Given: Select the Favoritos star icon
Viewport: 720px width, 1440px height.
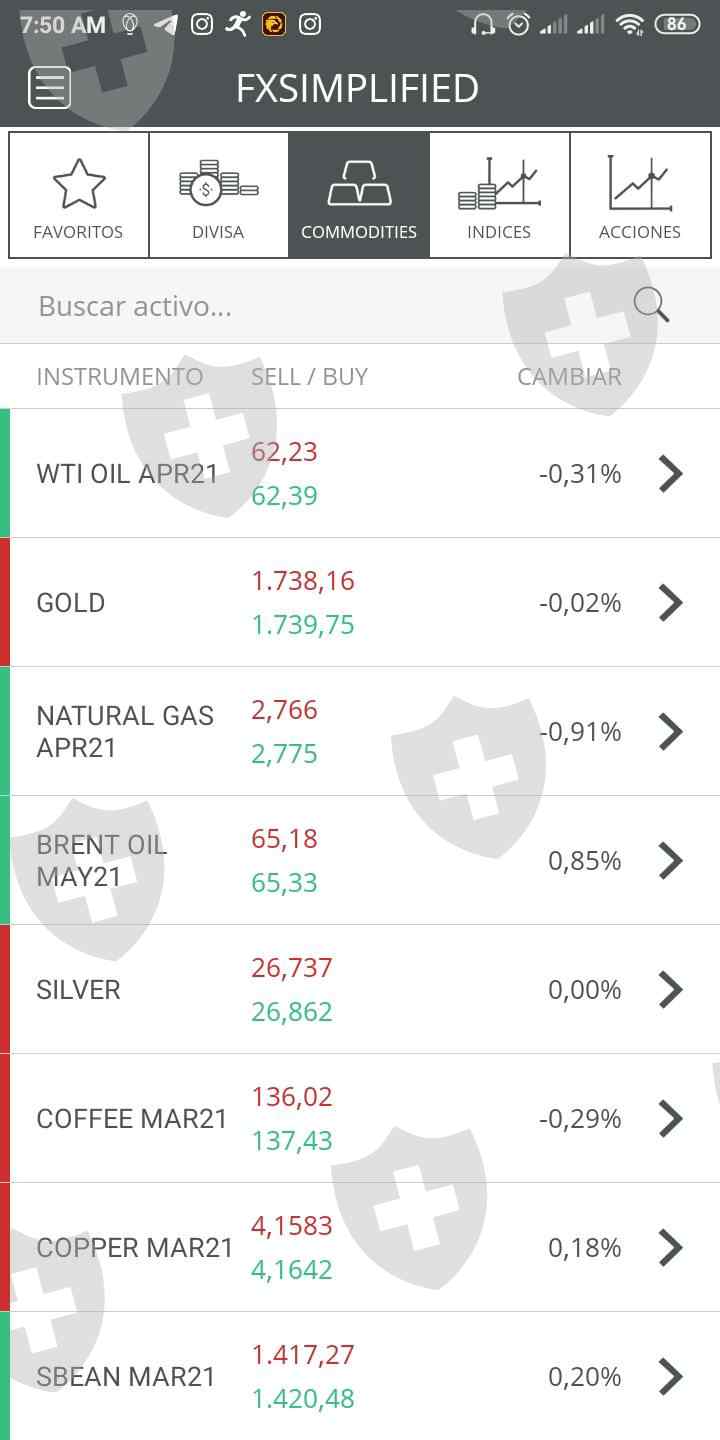Looking at the screenshot, I should tap(78, 185).
